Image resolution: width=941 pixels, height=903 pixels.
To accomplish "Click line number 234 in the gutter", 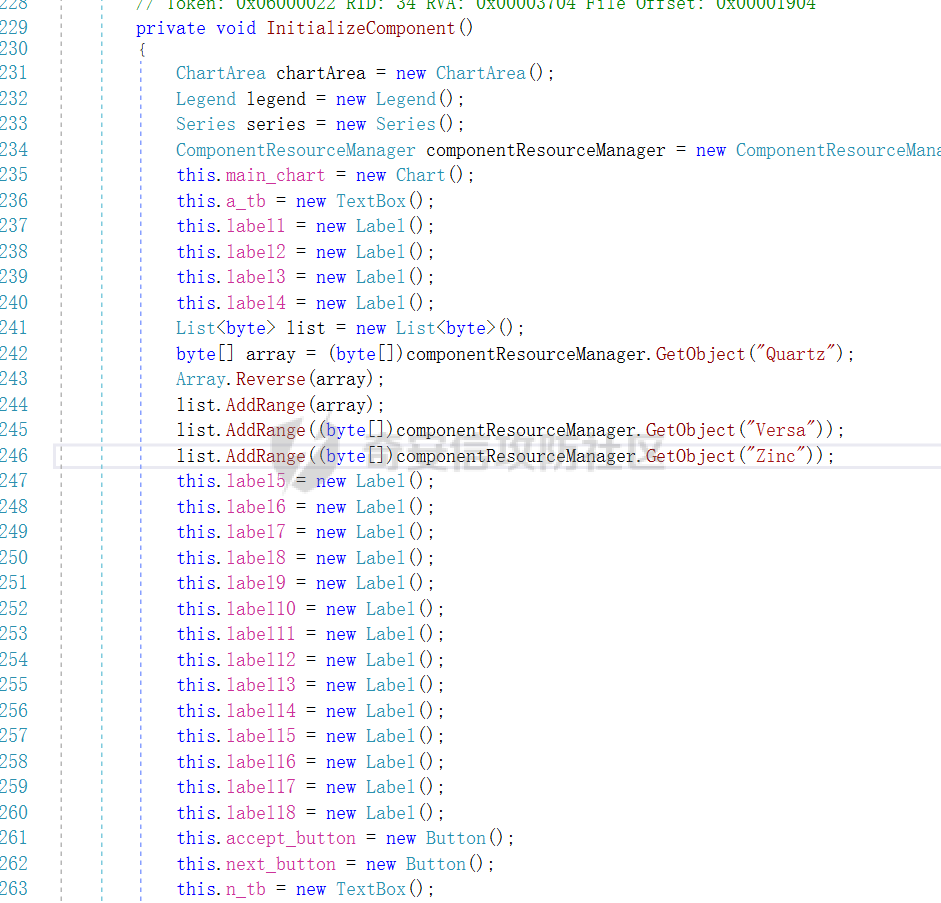I will pyautogui.click(x=13, y=150).
